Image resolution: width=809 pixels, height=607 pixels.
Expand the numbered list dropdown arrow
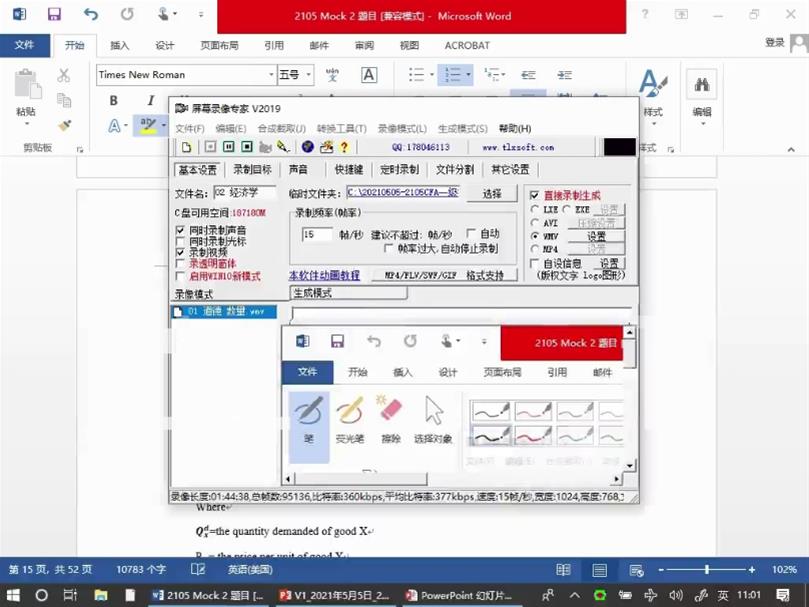[x=468, y=75]
